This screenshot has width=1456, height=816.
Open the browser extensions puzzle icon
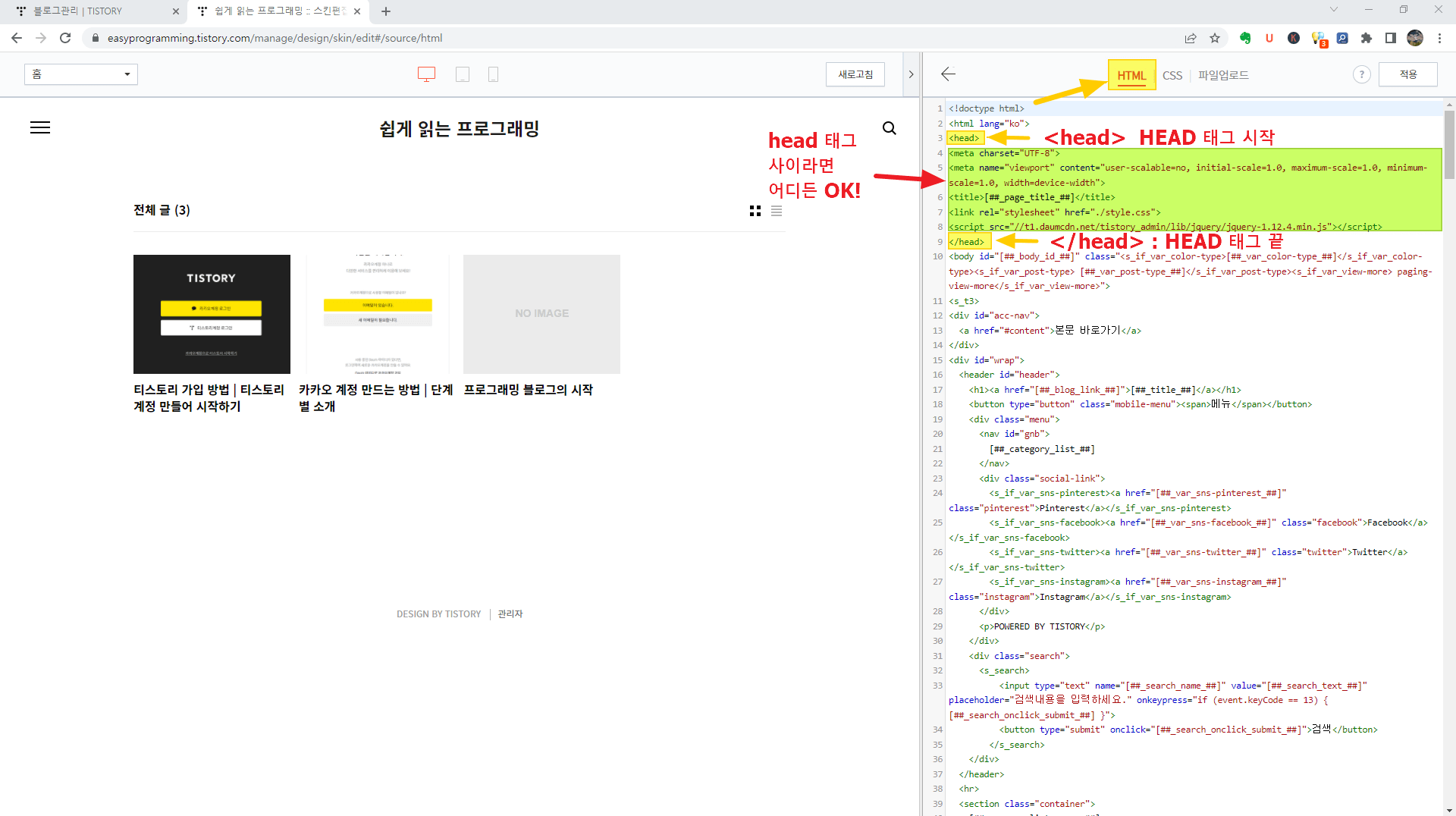[1367, 38]
